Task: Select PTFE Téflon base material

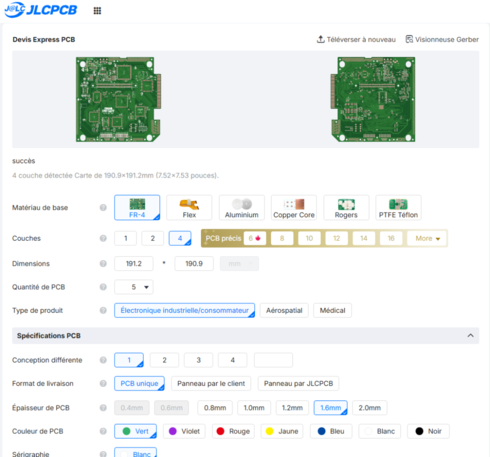Action: [398, 208]
